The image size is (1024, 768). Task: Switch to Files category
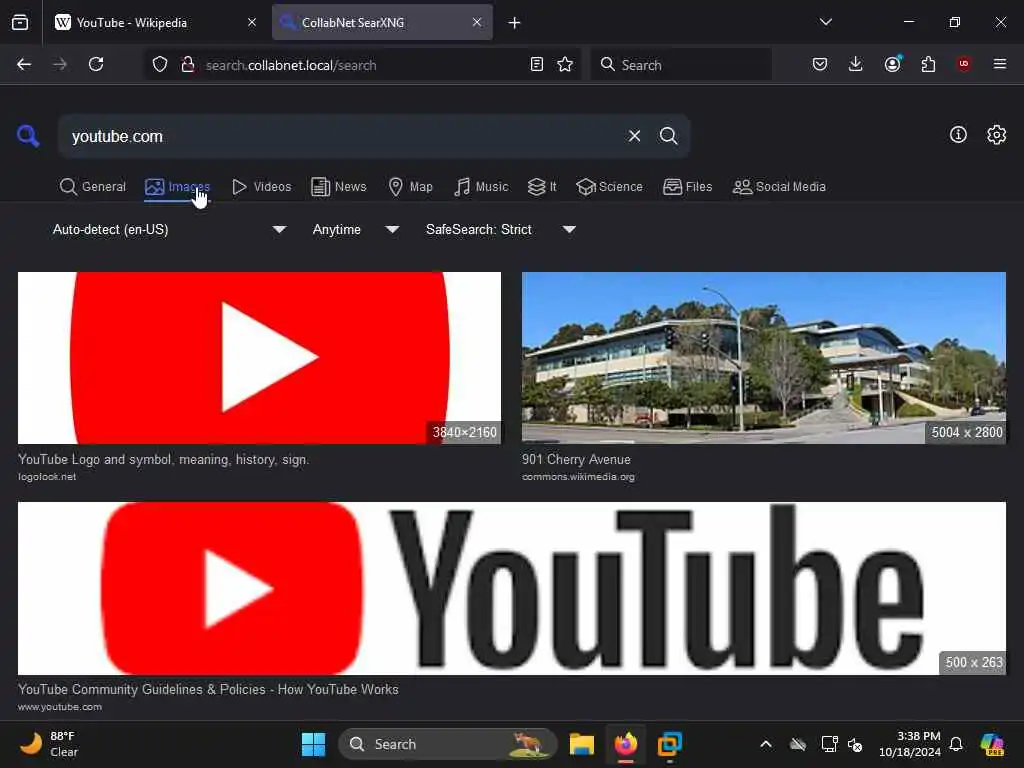[687, 187]
